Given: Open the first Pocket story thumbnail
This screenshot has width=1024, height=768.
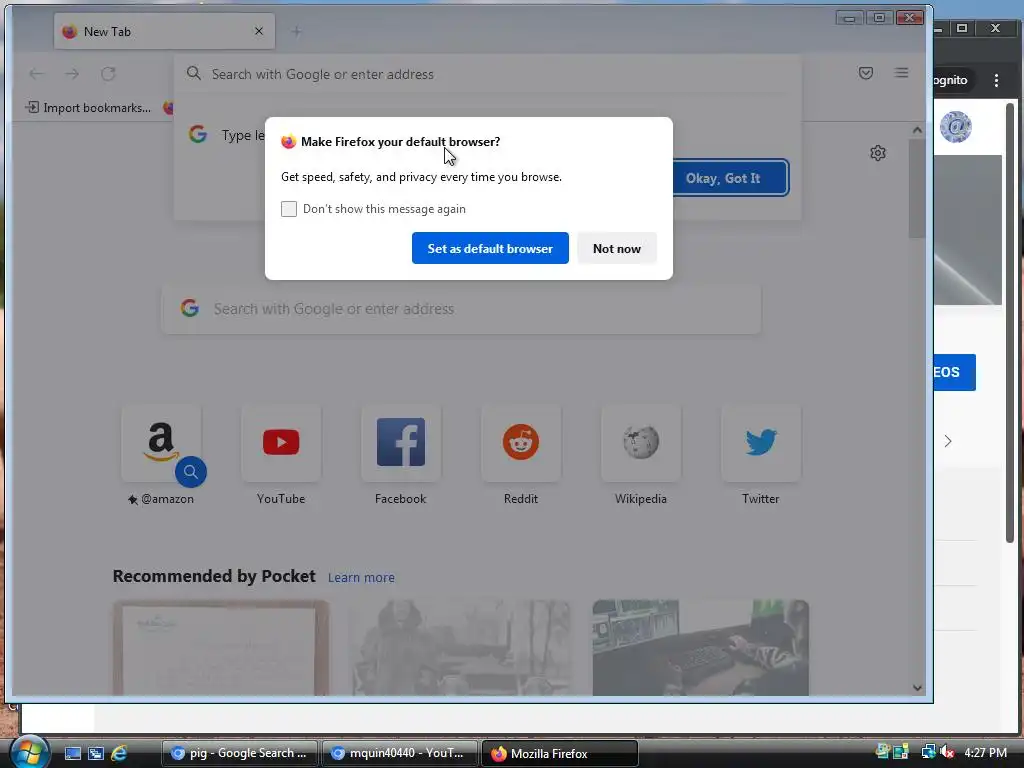Looking at the screenshot, I should tap(221, 648).
